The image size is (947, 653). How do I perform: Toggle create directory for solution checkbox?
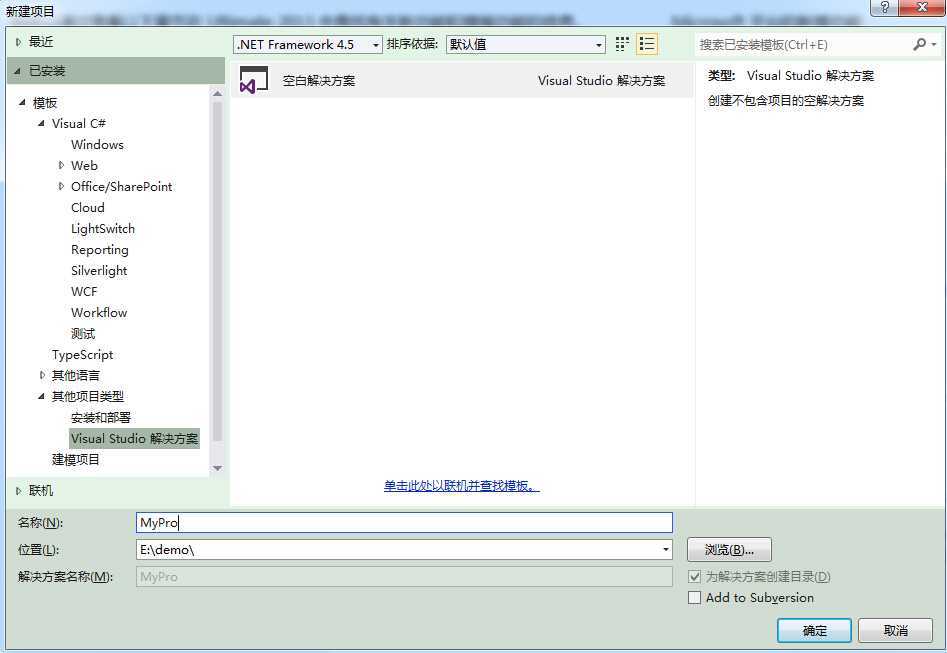[695, 576]
